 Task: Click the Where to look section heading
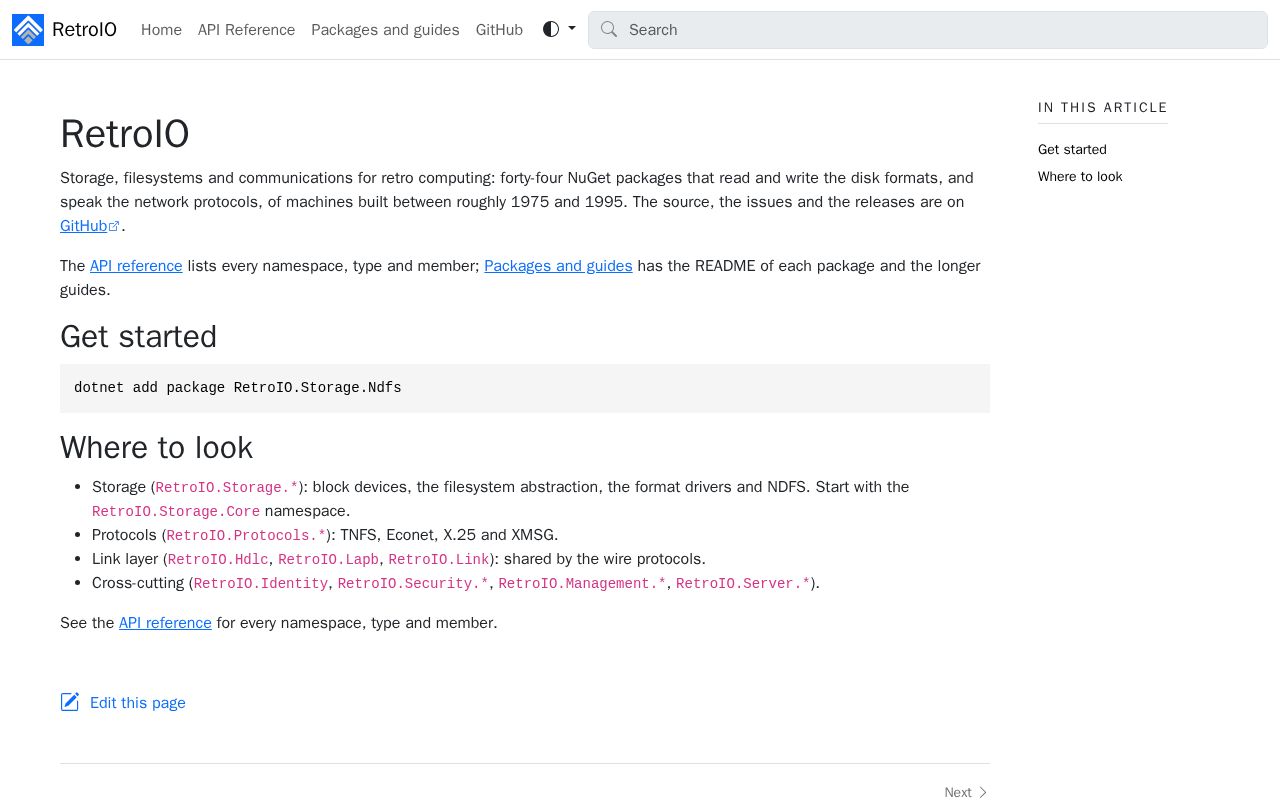click(156, 448)
